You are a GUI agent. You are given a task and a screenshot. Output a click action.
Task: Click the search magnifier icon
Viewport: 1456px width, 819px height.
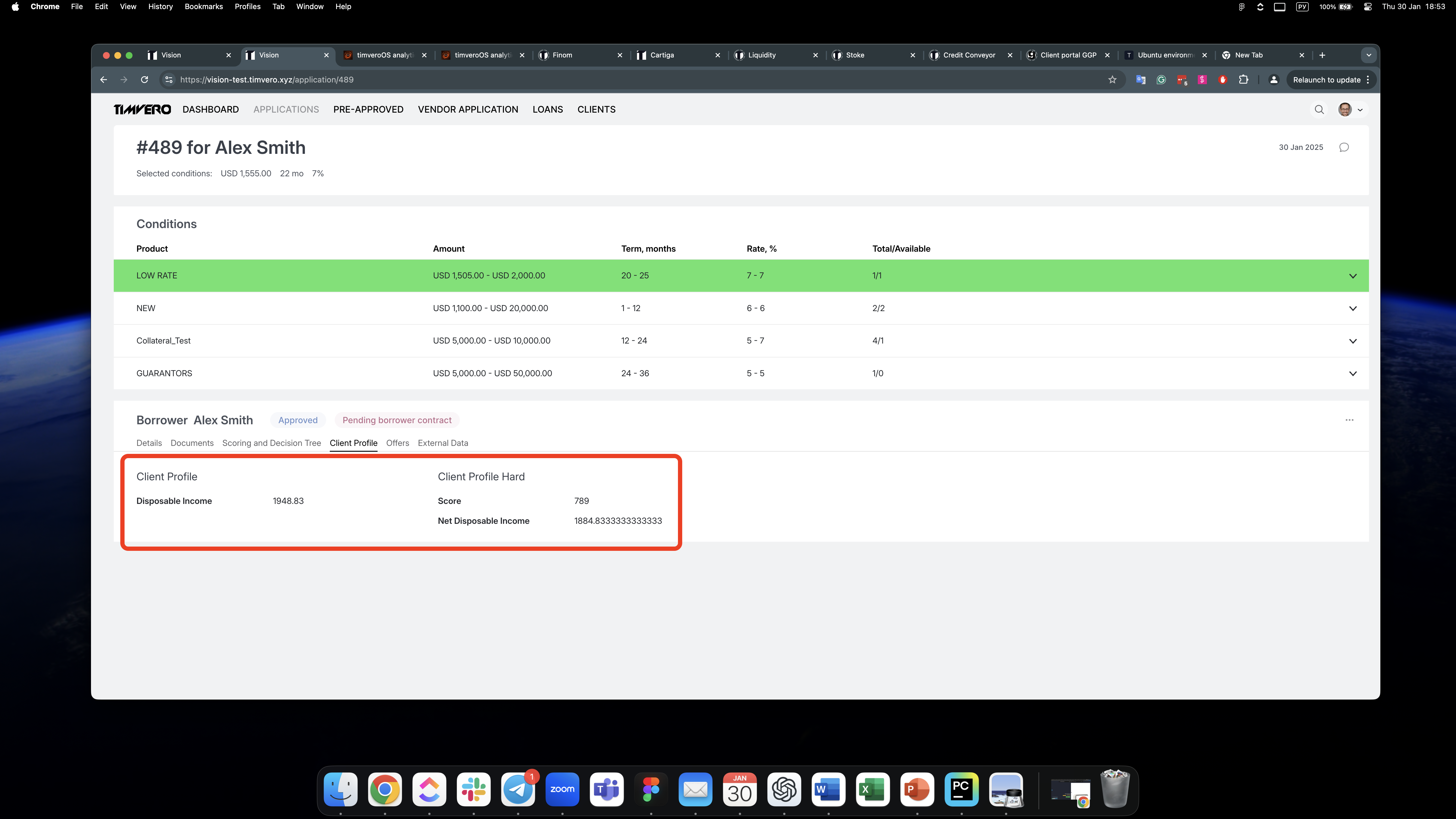coord(1319,110)
